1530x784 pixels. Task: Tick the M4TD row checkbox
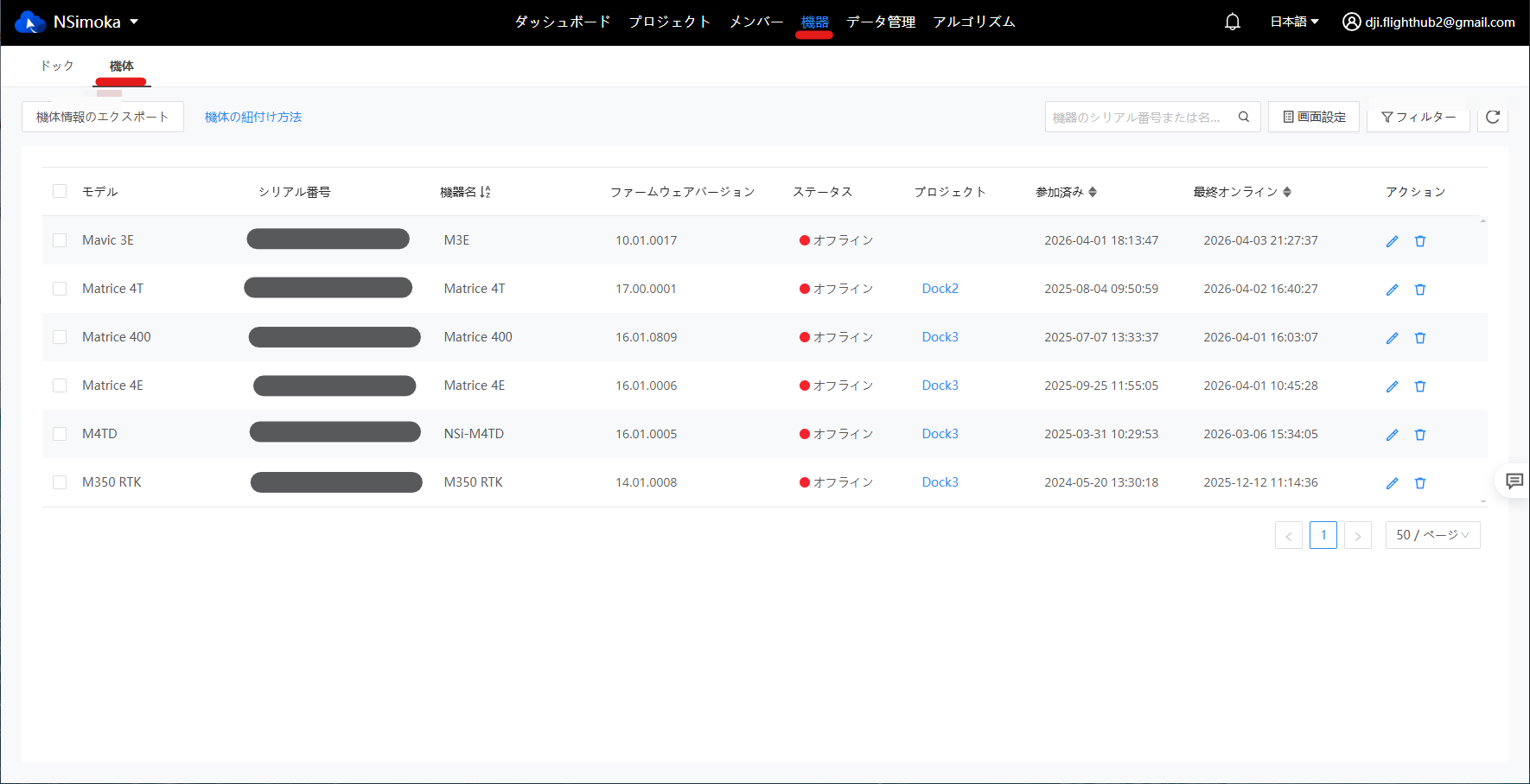click(60, 434)
